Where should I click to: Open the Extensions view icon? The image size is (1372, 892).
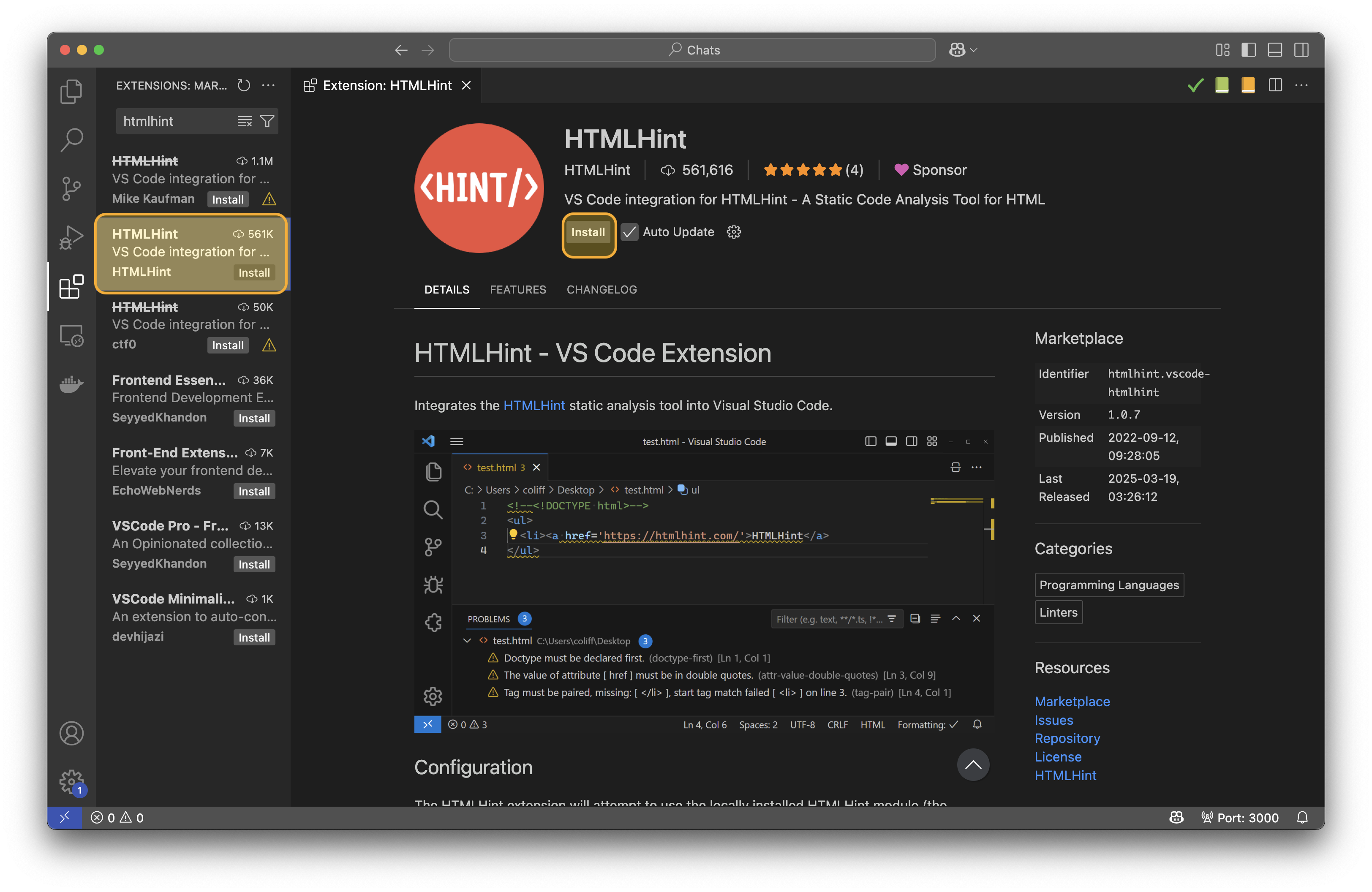point(71,286)
